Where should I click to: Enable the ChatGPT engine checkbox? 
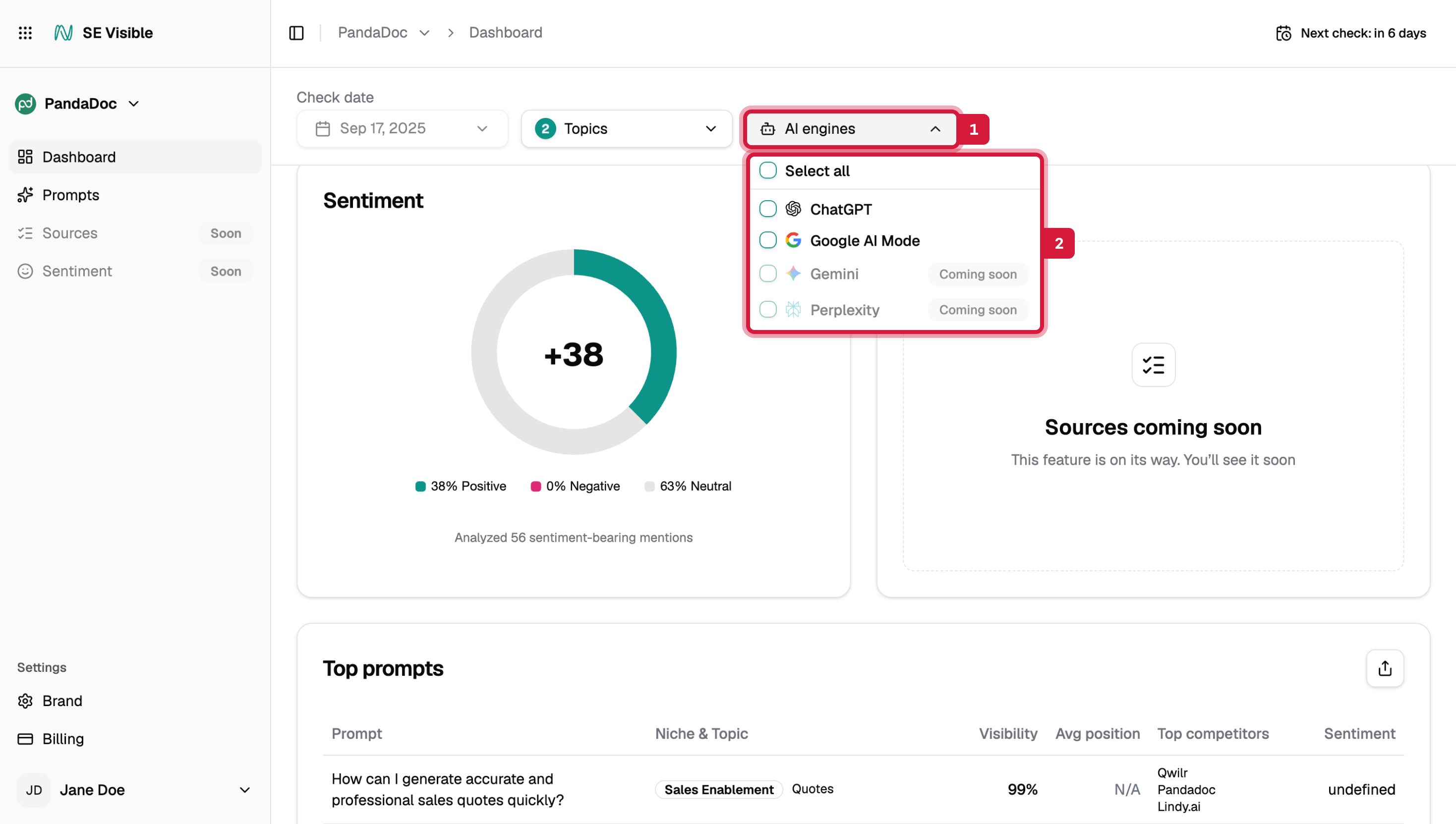[767, 209]
